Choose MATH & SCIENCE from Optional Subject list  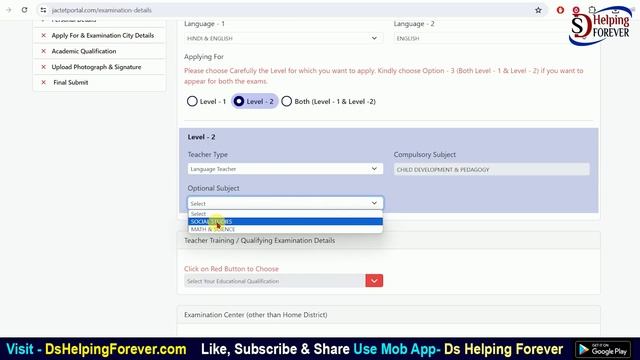click(285, 229)
